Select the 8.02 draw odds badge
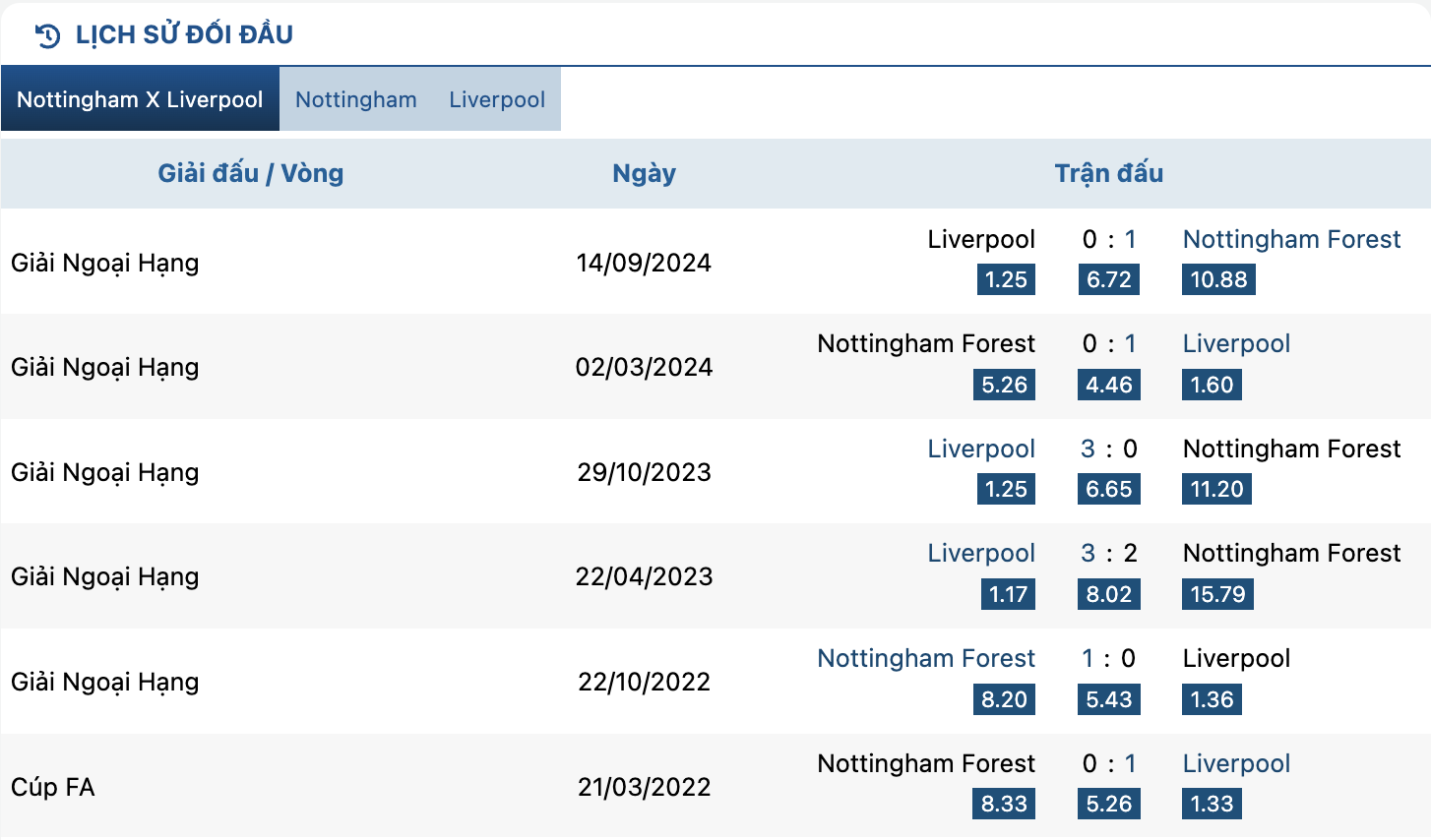This screenshot has width=1431, height=840. point(1109,594)
